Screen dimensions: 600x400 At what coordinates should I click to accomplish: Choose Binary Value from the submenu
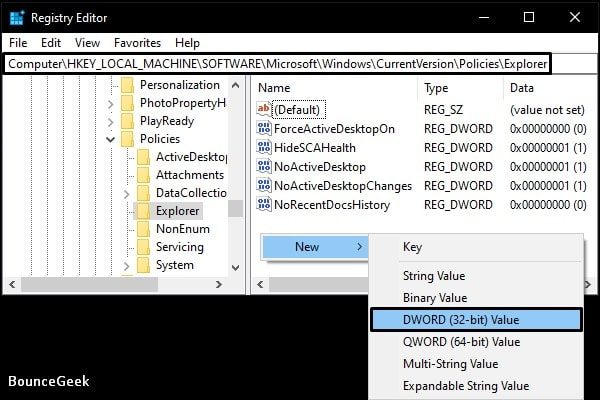coord(476,298)
